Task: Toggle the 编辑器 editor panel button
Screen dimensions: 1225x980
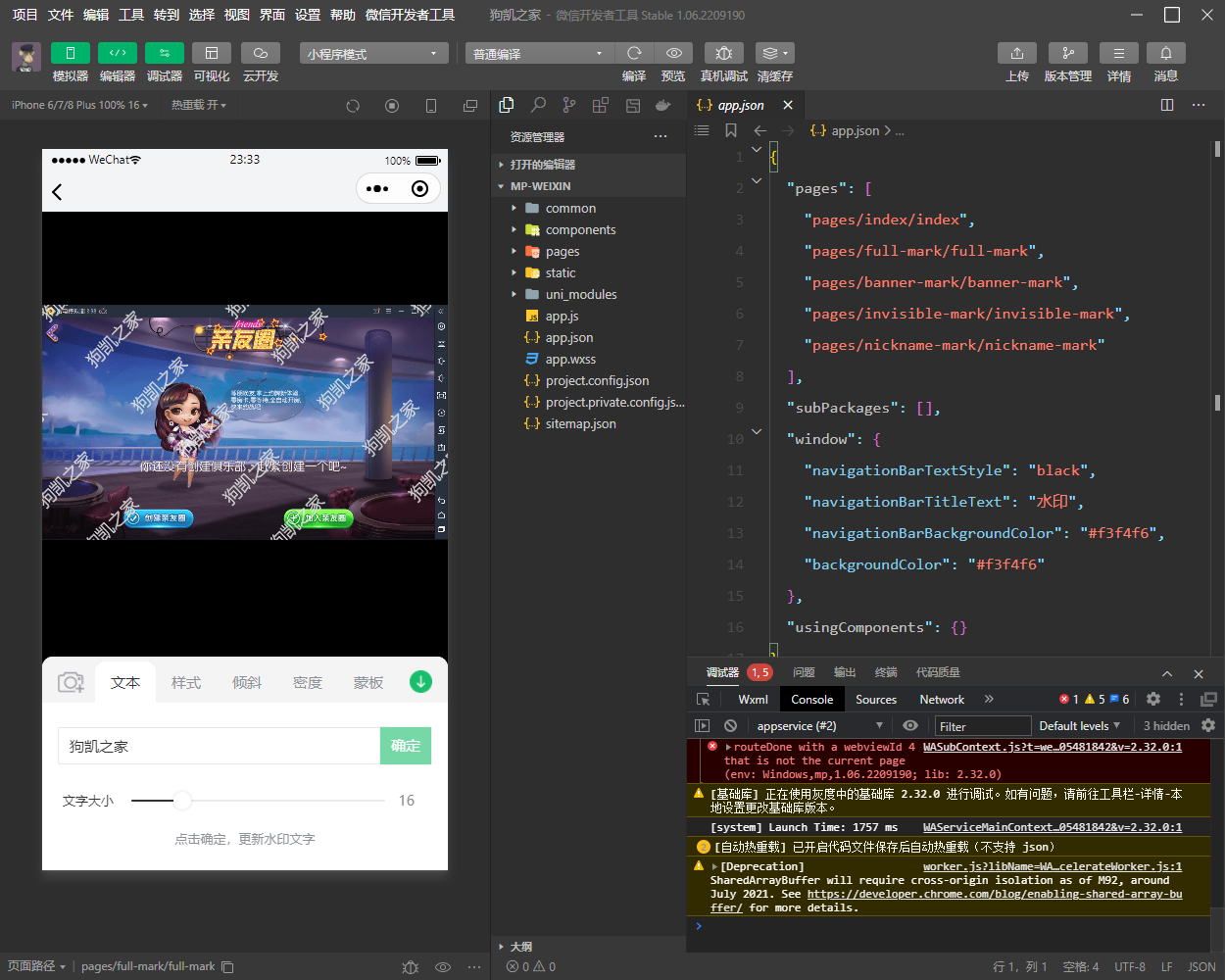Action: click(x=118, y=53)
